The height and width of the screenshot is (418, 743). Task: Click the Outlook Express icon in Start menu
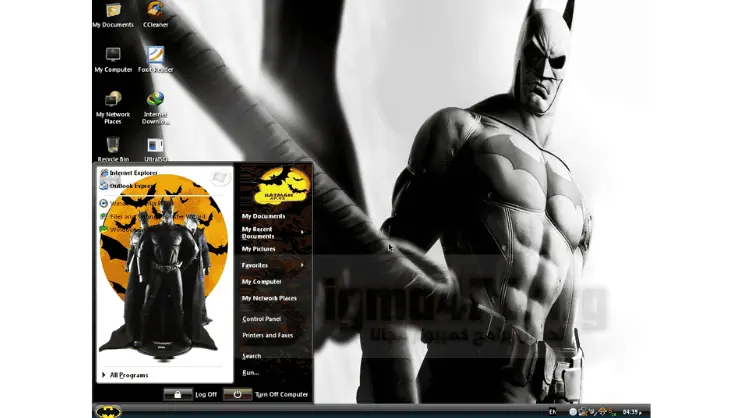click(x=104, y=186)
